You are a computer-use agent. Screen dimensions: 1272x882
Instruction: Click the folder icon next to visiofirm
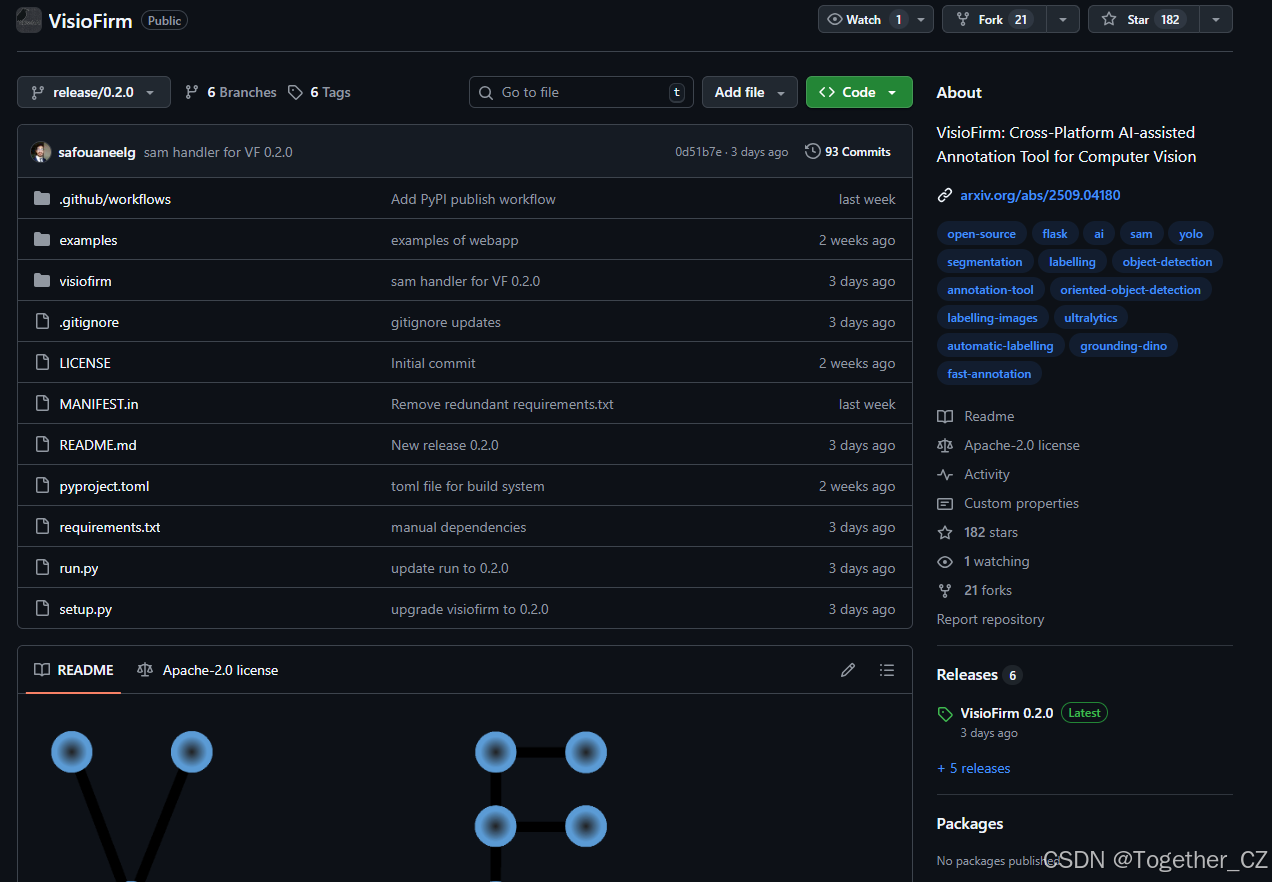point(42,281)
